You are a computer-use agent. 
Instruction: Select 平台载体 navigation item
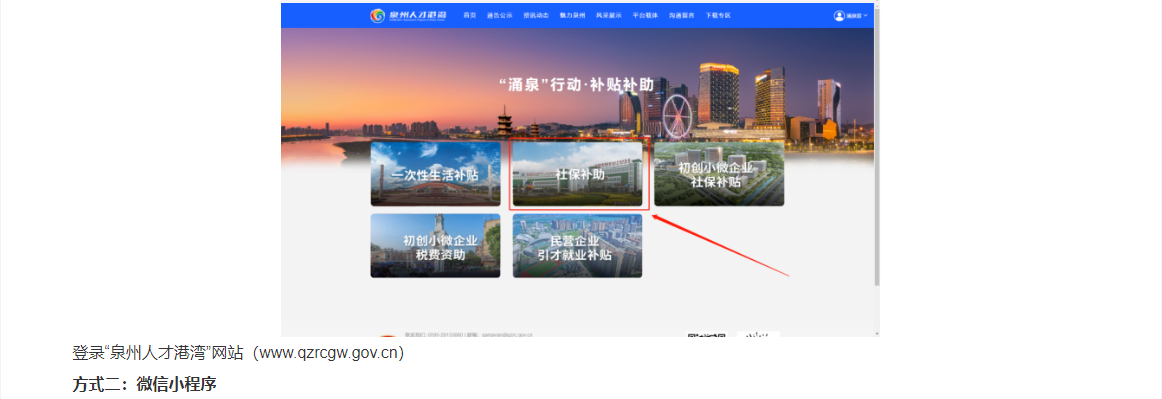(645, 16)
